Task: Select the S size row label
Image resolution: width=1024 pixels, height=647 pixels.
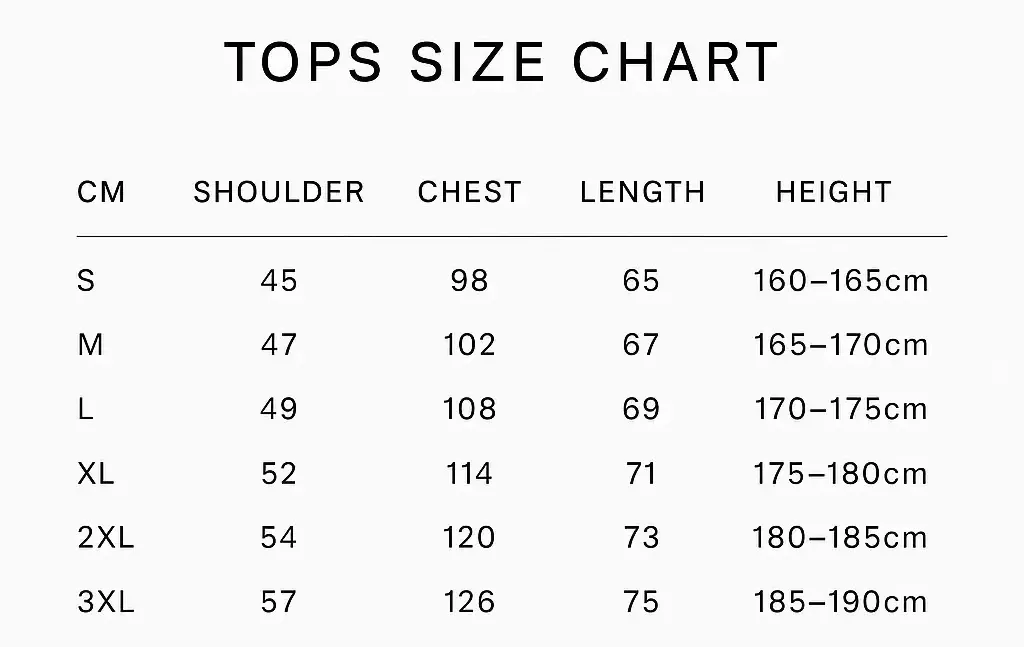Action: point(86,281)
